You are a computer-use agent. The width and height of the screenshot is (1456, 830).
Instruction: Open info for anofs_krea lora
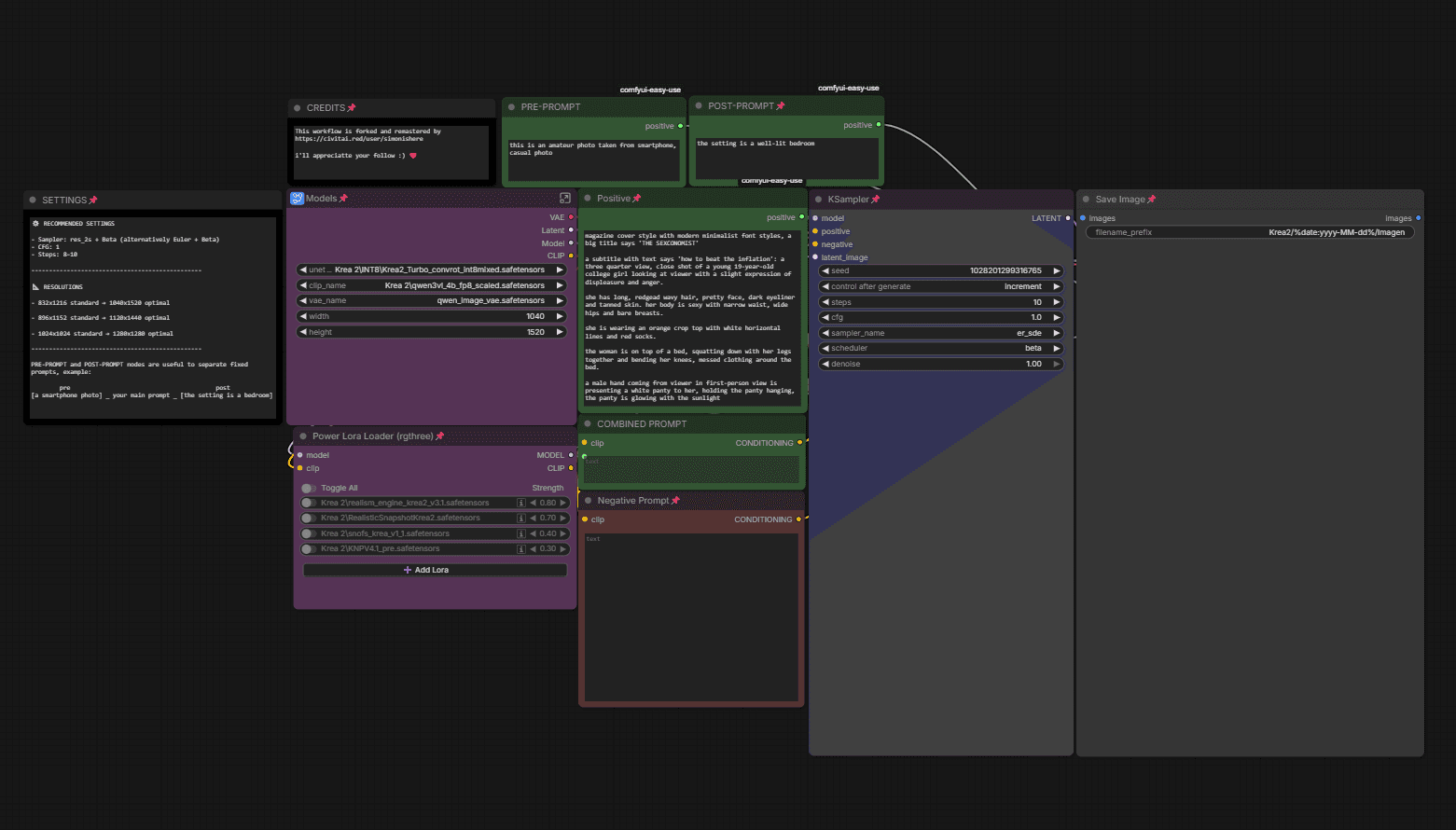(x=521, y=533)
